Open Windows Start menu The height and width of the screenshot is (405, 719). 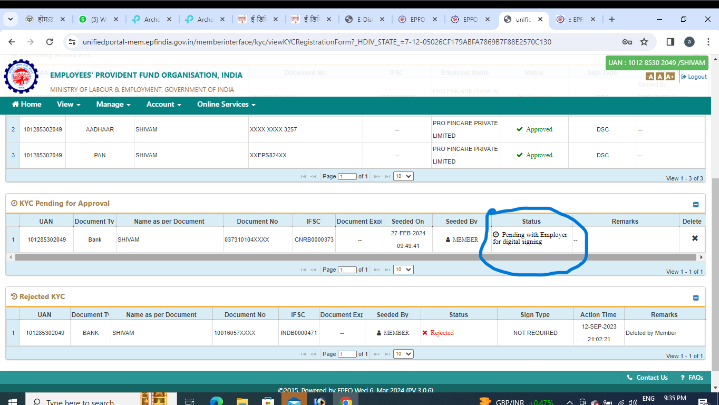tap(12, 401)
